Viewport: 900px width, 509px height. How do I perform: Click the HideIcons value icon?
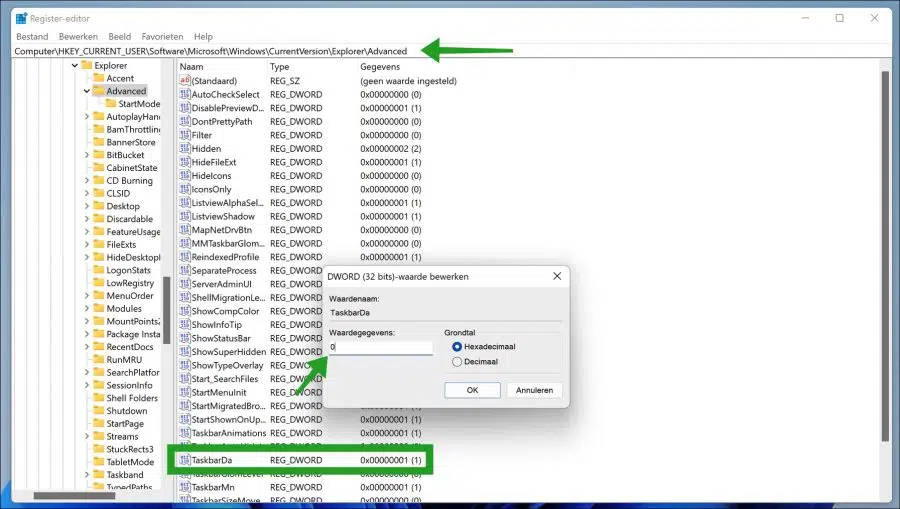click(x=185, y=176)
